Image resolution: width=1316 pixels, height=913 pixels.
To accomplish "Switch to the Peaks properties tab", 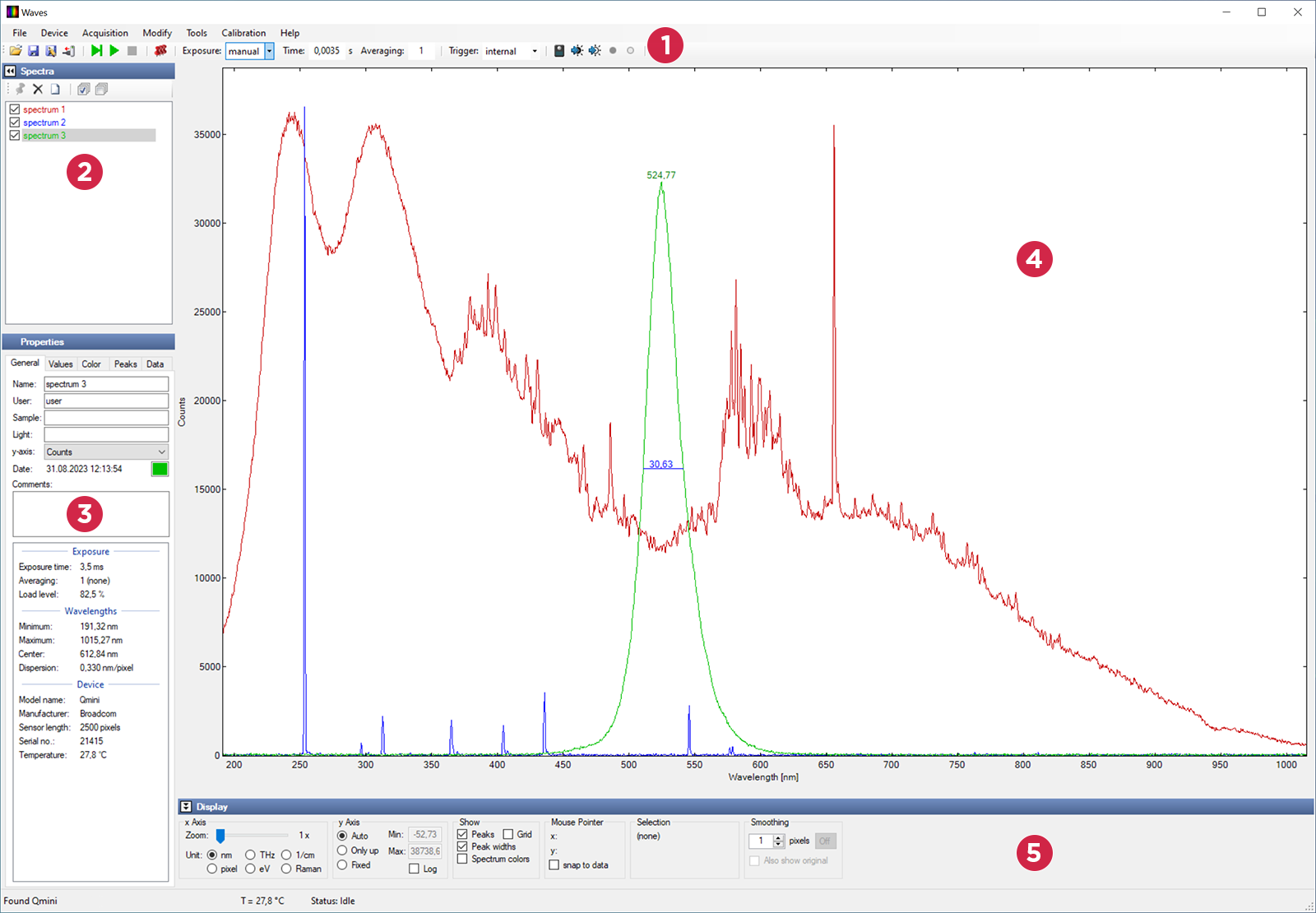I will click(125, 364).
